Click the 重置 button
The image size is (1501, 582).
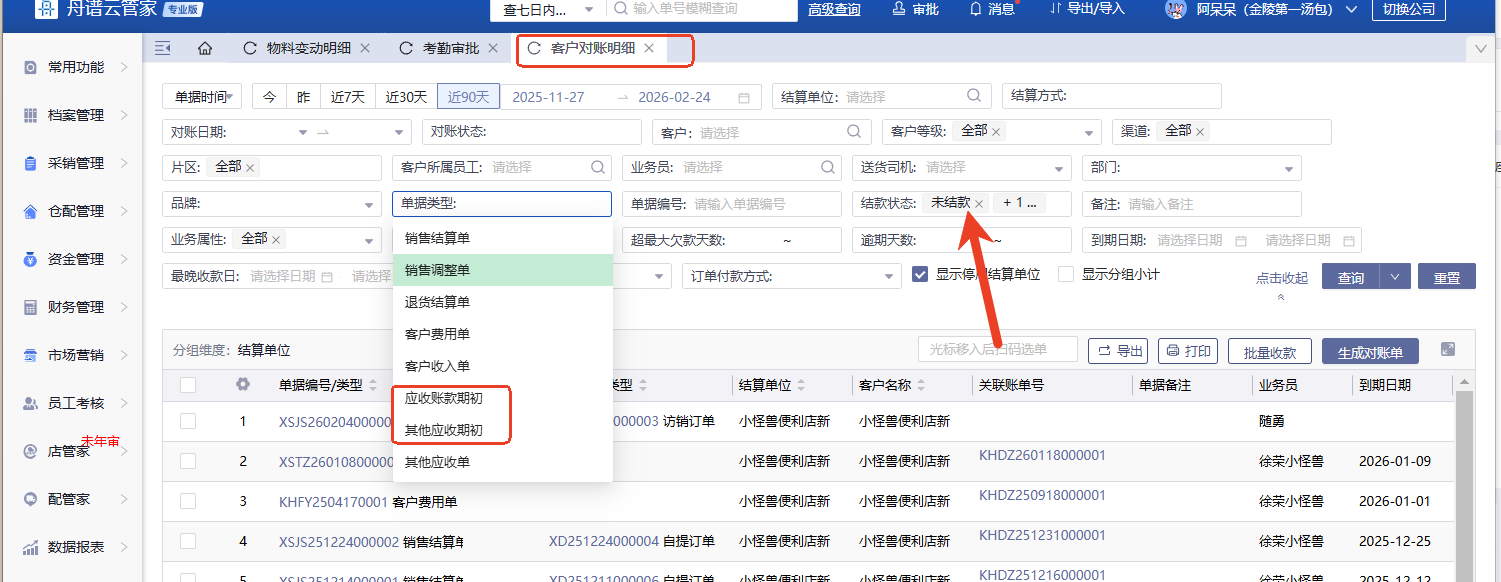pos(1446,277)
